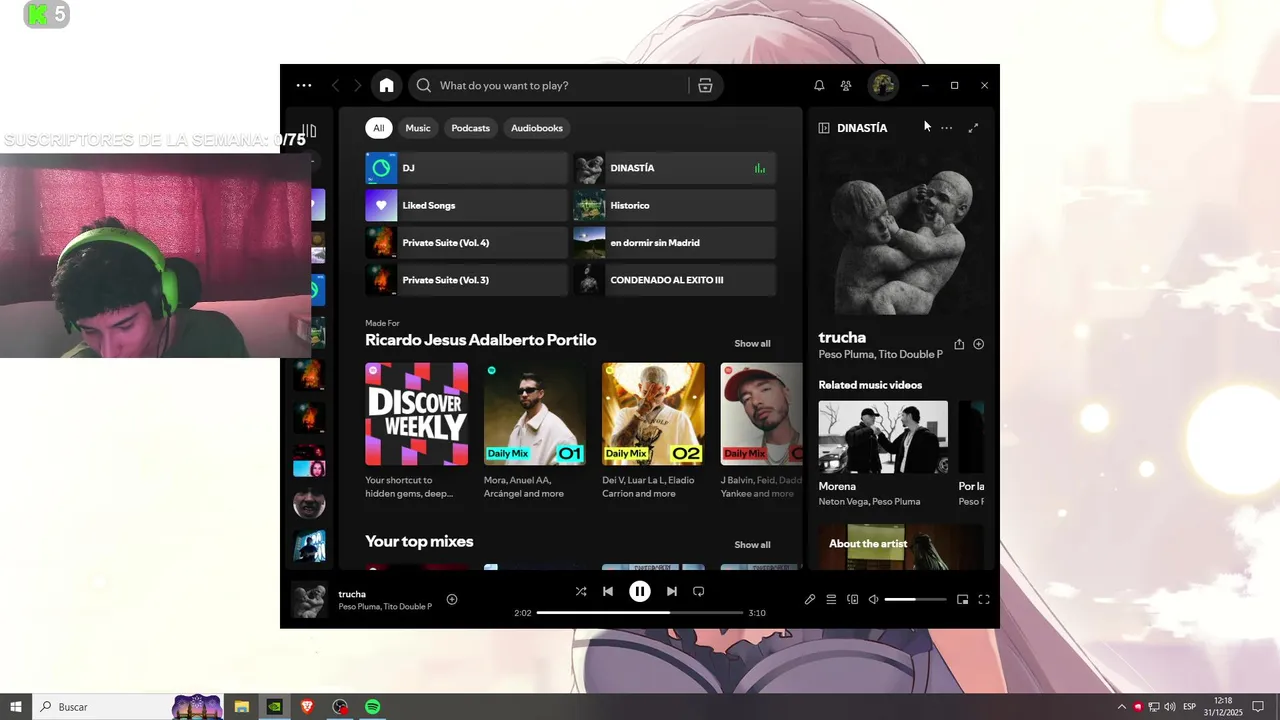Open the Historico shortcut
The height and width of the screenshot is (720, 1280).
674,205
